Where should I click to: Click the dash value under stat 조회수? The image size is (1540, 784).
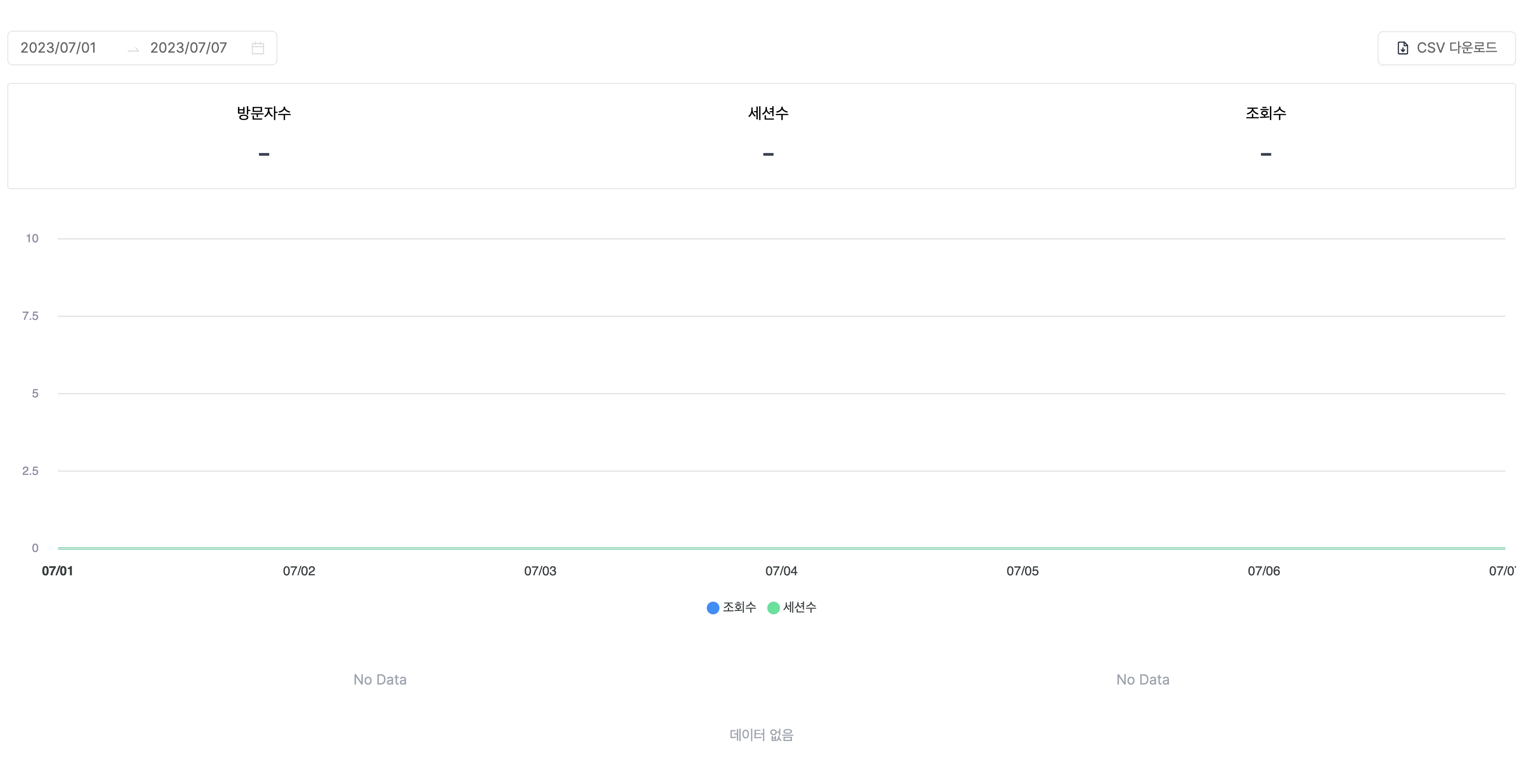pyautogui.click(x=1265, y=154)
